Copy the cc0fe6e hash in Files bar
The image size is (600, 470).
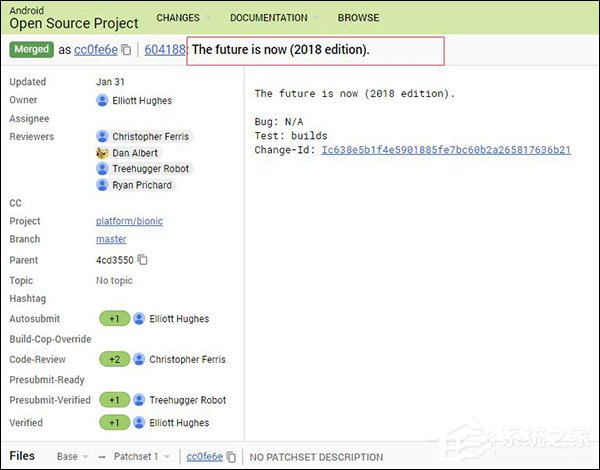click(x=232, y=457)
